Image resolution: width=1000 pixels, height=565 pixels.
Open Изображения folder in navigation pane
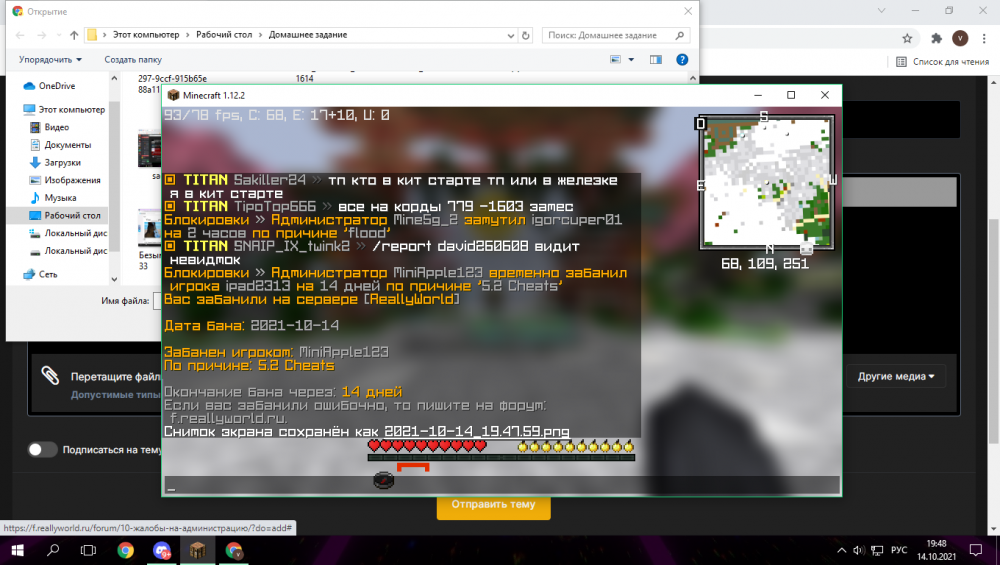click(x=73, y=180)
